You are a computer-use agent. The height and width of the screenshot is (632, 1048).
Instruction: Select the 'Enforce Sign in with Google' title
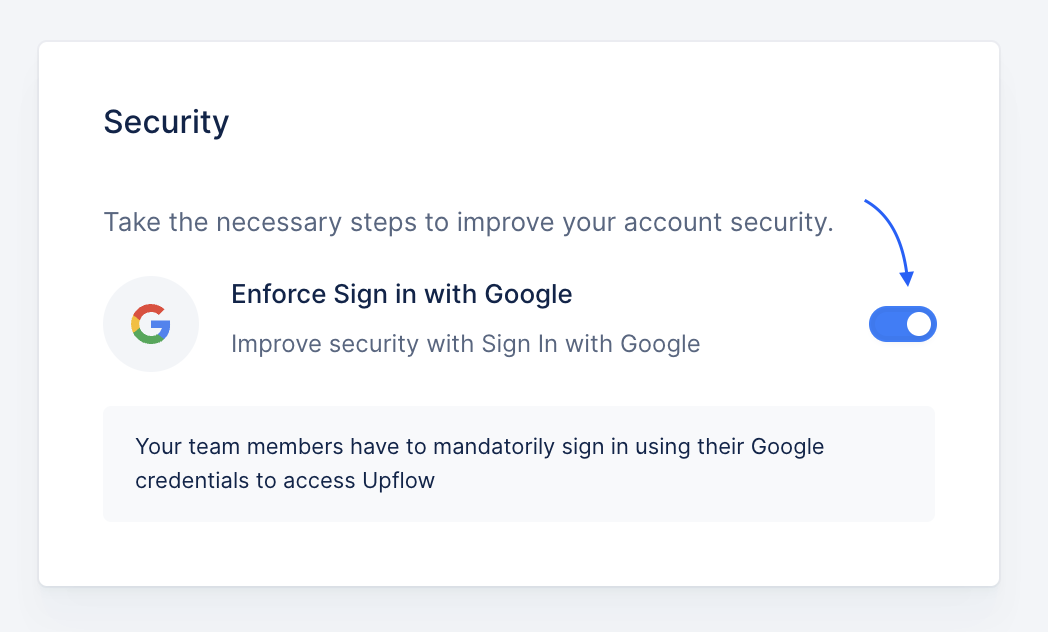click(402, 295)
